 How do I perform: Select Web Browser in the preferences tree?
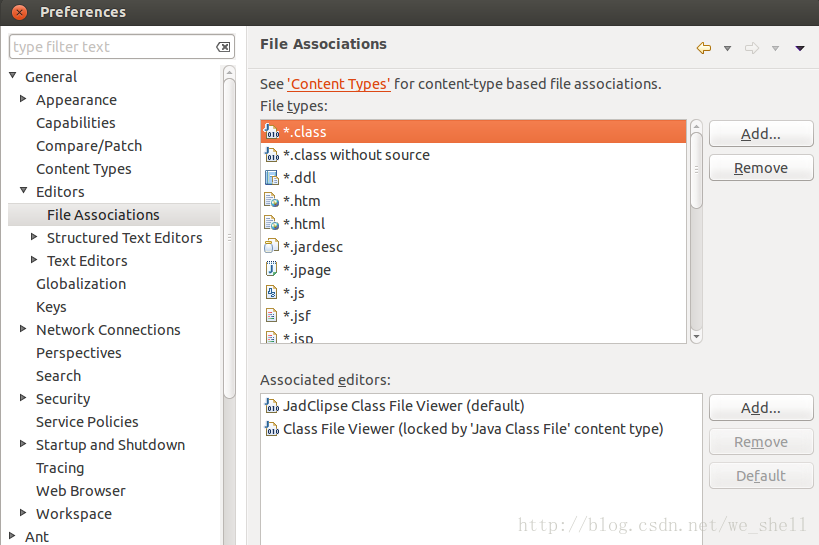coord(81,491)
